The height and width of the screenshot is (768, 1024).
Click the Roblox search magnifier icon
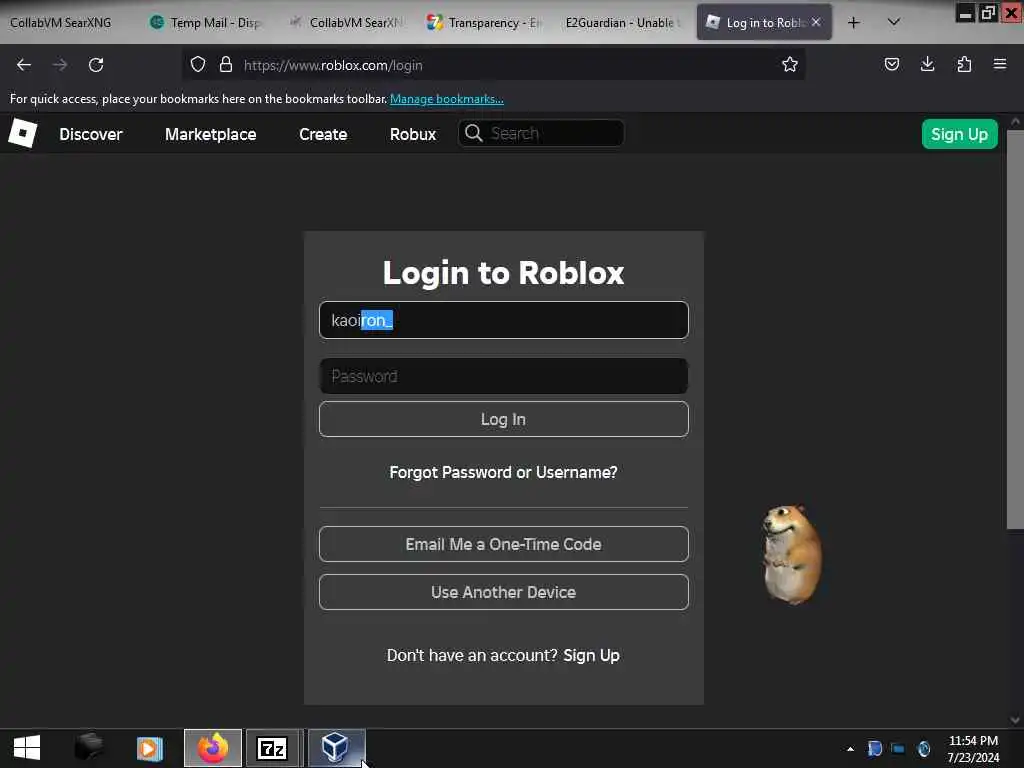[473, 133]
